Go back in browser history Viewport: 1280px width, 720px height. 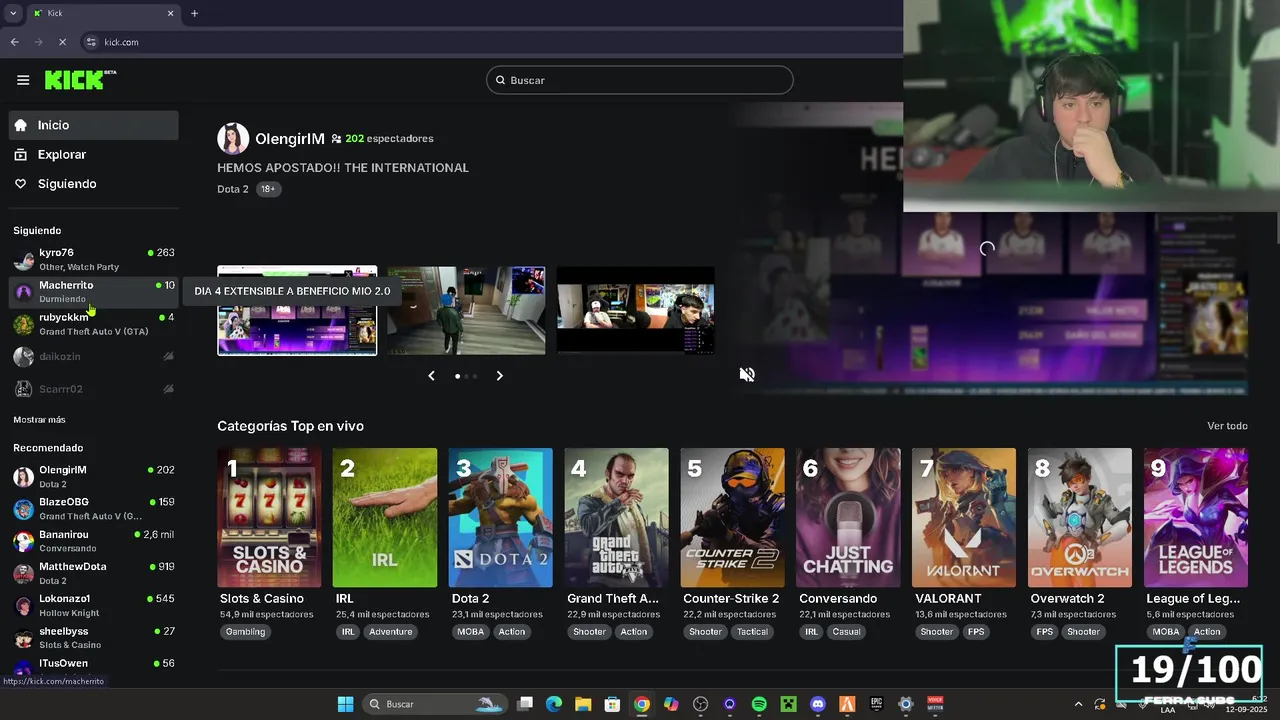coord(14,42)
